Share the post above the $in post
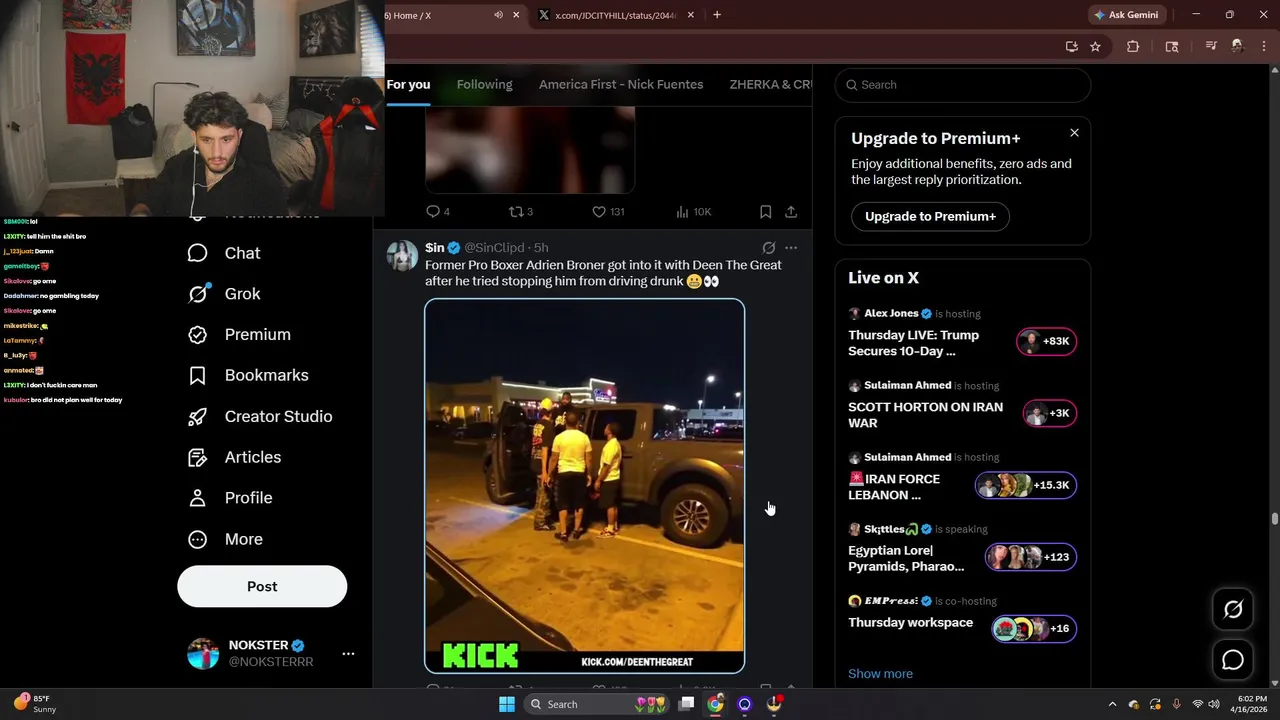This screenshot has height=720, width=1280. click(791, 212)
